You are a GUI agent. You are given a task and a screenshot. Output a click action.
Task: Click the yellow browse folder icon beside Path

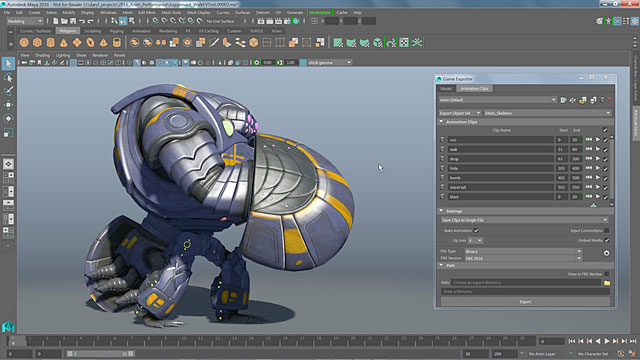point(607,283)
